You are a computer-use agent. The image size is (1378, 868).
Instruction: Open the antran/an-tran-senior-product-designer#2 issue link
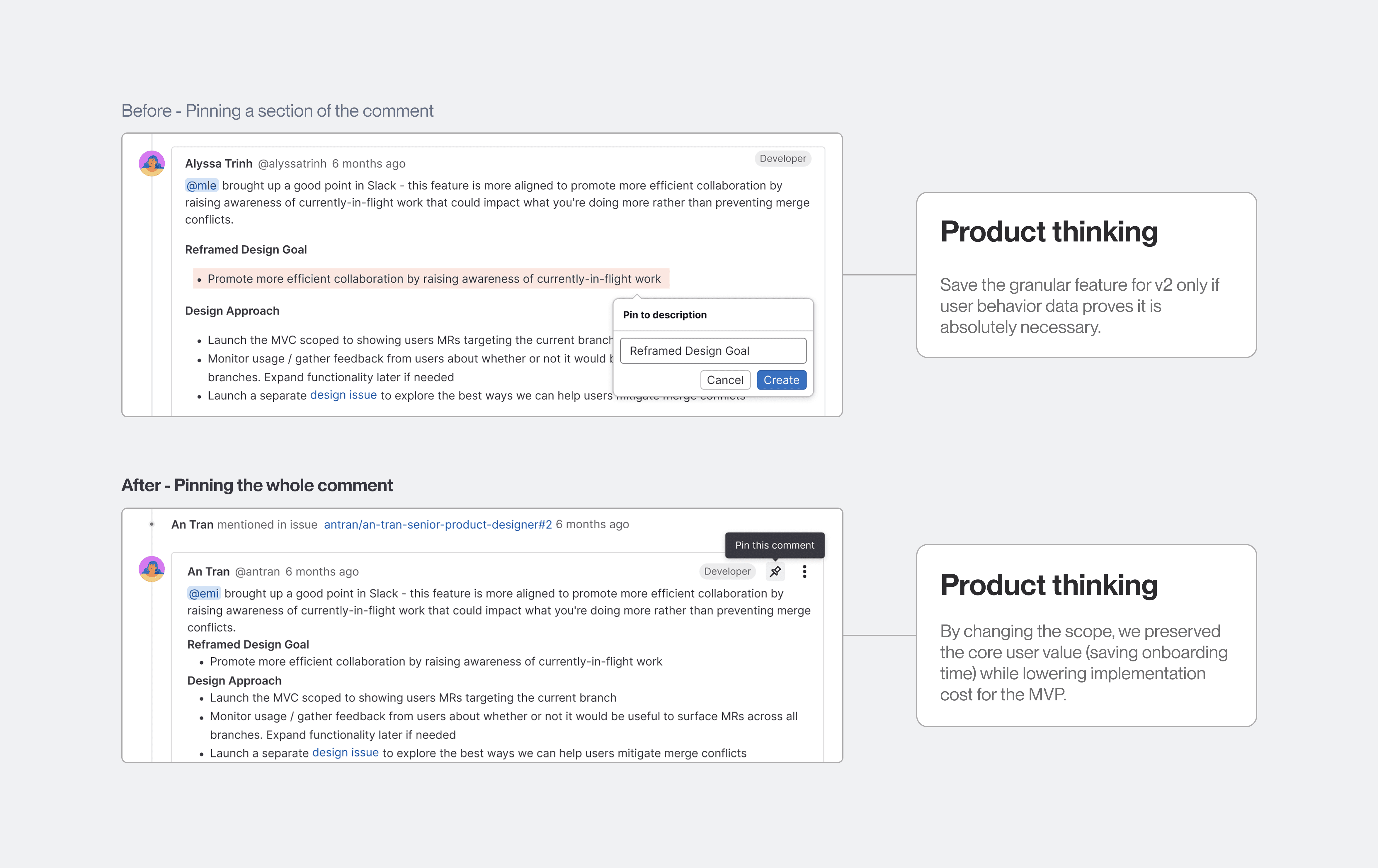click(438, 524)
